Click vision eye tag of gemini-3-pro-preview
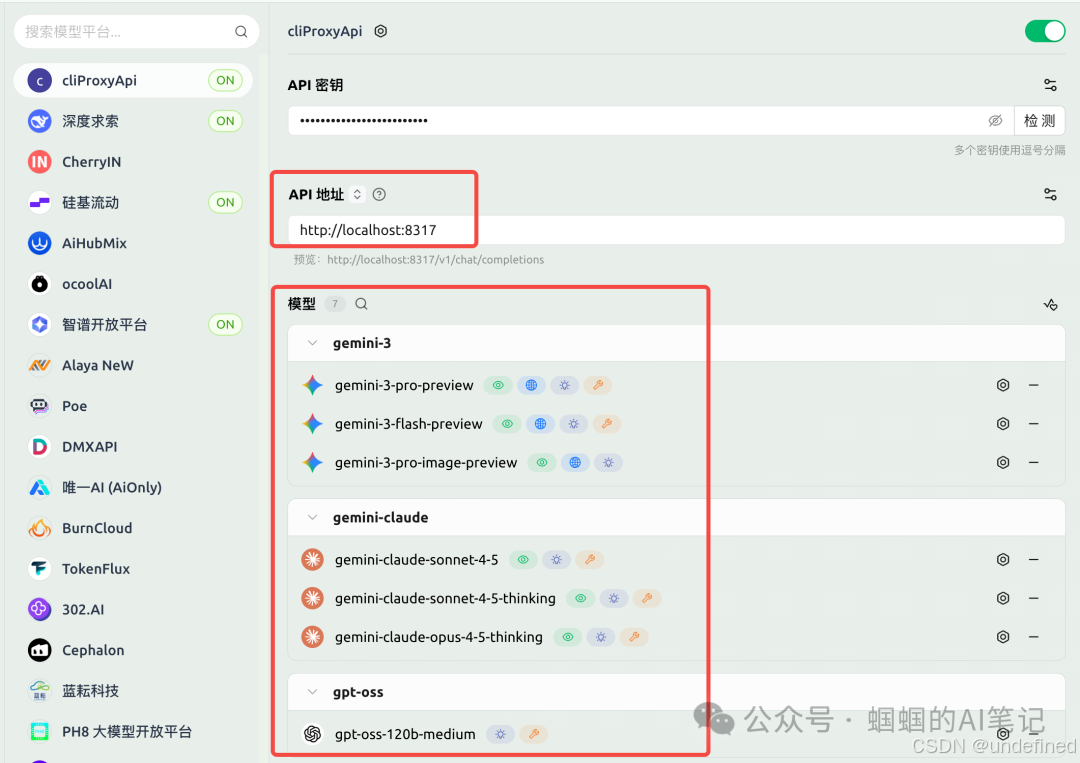 point(498,385)
